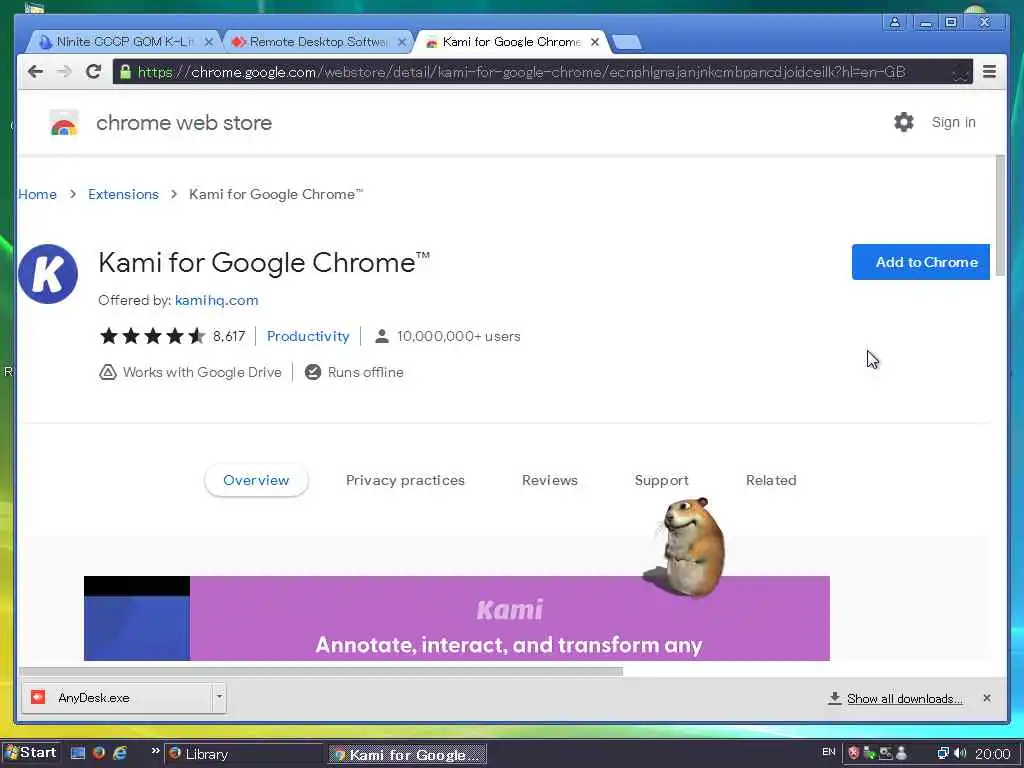Follow the Extensions breadcrumb link
The image size is (1024, 768).
pos(123,194)
